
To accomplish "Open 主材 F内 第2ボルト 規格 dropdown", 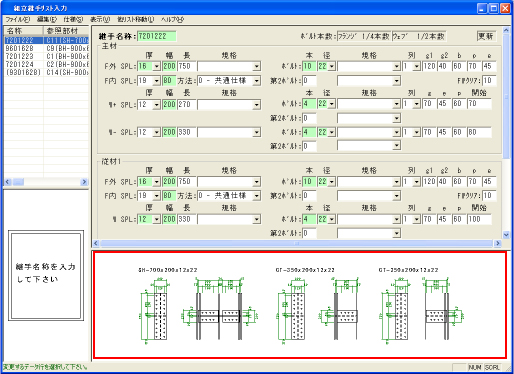I will (x=396, y=81).
